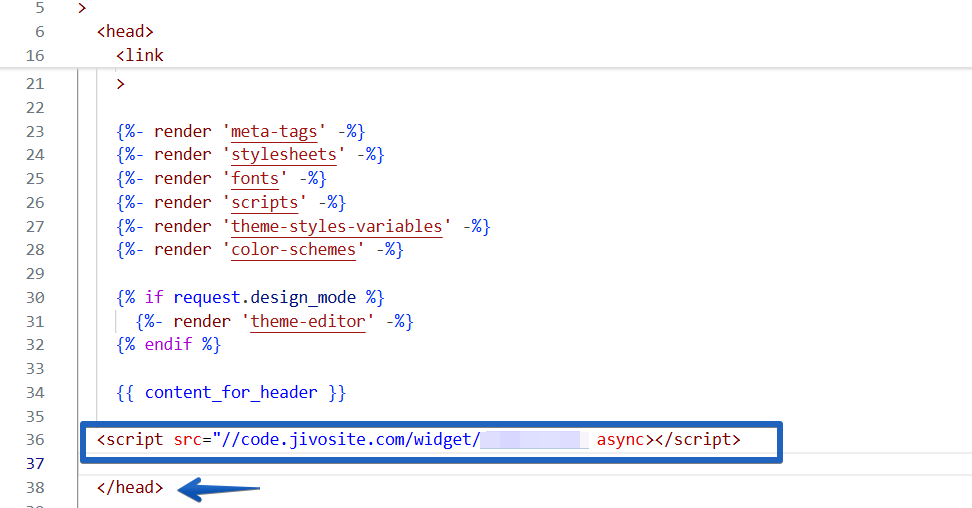972x508 pixels.
Task: Select line number 38 in the gutter
Action: [35, 488]
